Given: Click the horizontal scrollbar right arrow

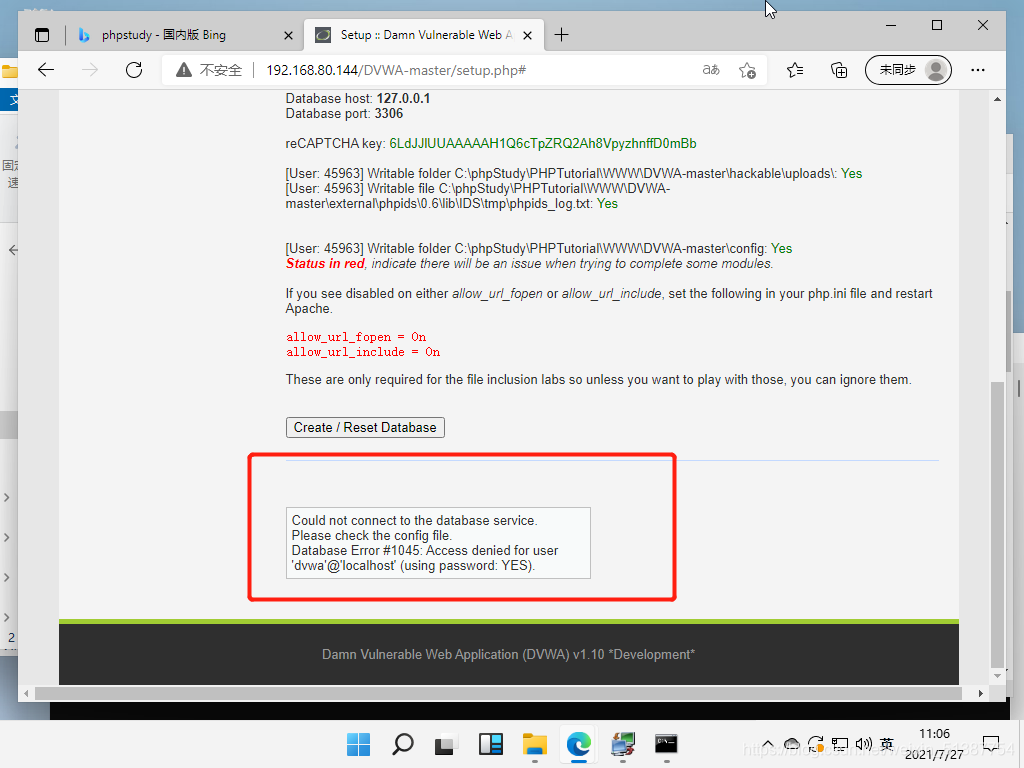Looking at the screenshot, I should click(980, 694).
